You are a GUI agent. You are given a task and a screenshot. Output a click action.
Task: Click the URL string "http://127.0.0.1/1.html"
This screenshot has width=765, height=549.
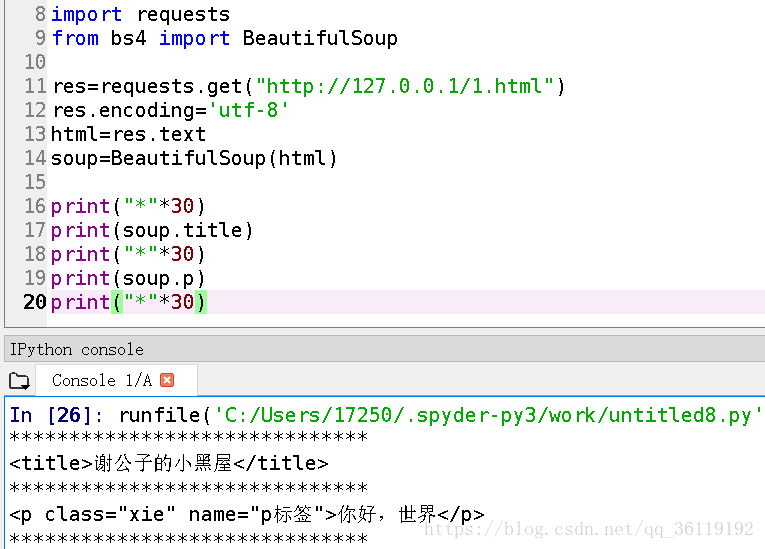[405, 86]
